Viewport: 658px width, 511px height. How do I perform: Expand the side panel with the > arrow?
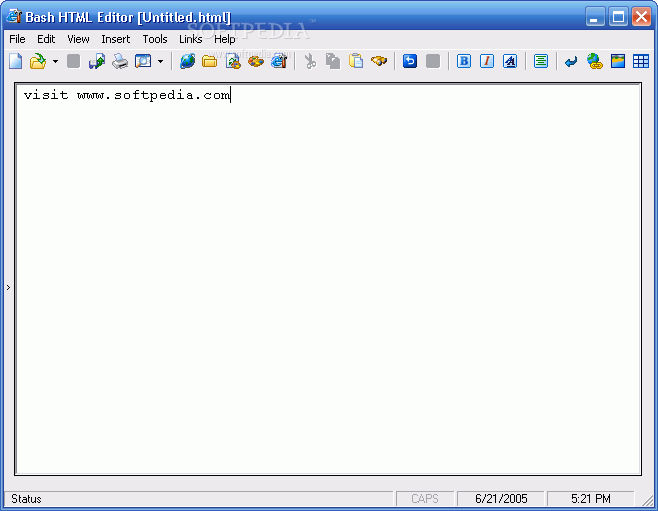coord(8,287)
